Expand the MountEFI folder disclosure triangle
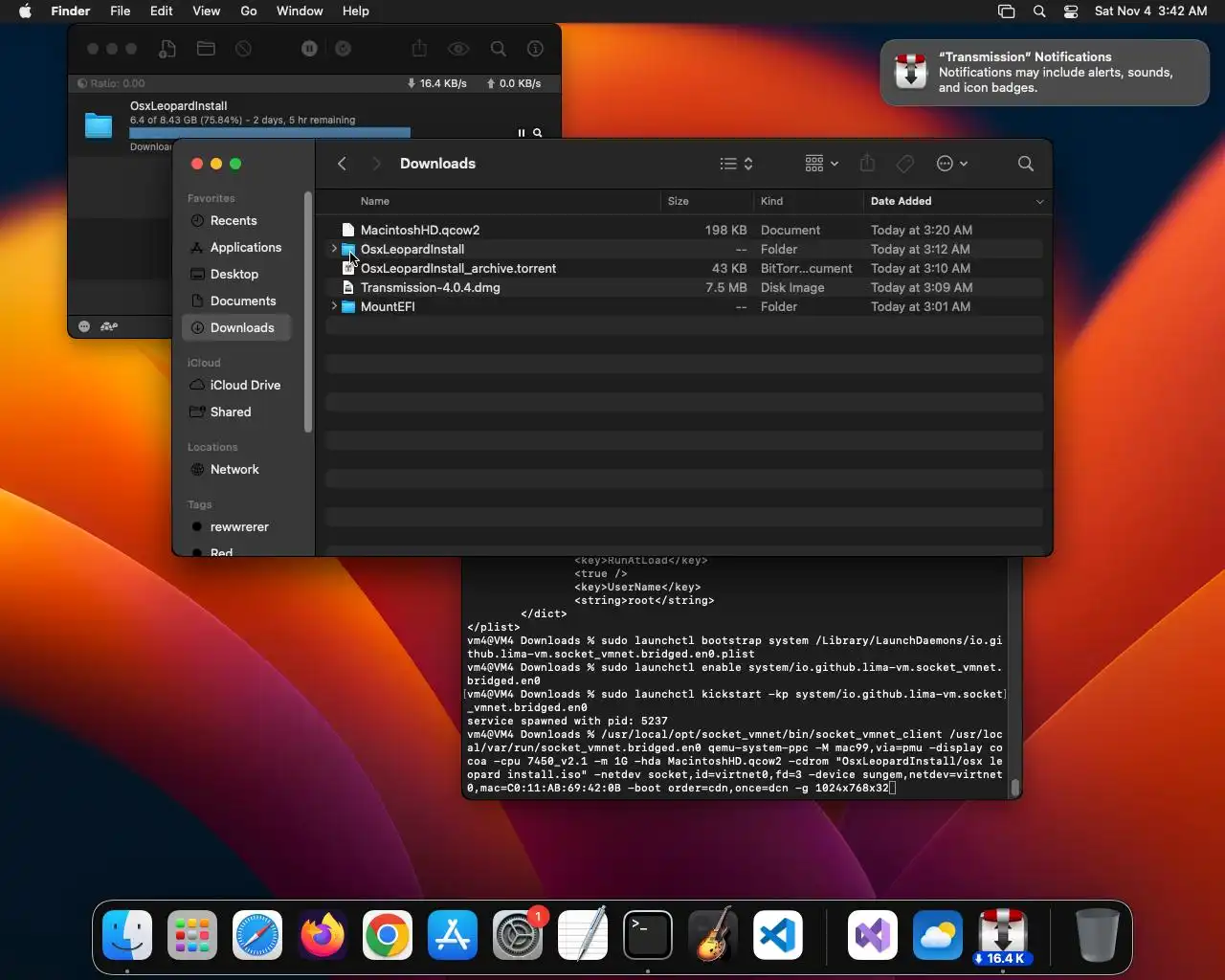Viewport: 1225px width, 980px height. [334, 306]
